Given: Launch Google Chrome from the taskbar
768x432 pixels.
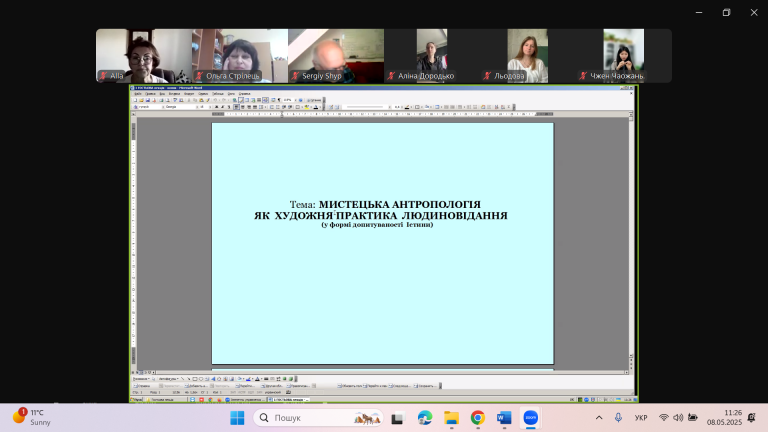Looking at the screenshot, I should click(478, 418).
